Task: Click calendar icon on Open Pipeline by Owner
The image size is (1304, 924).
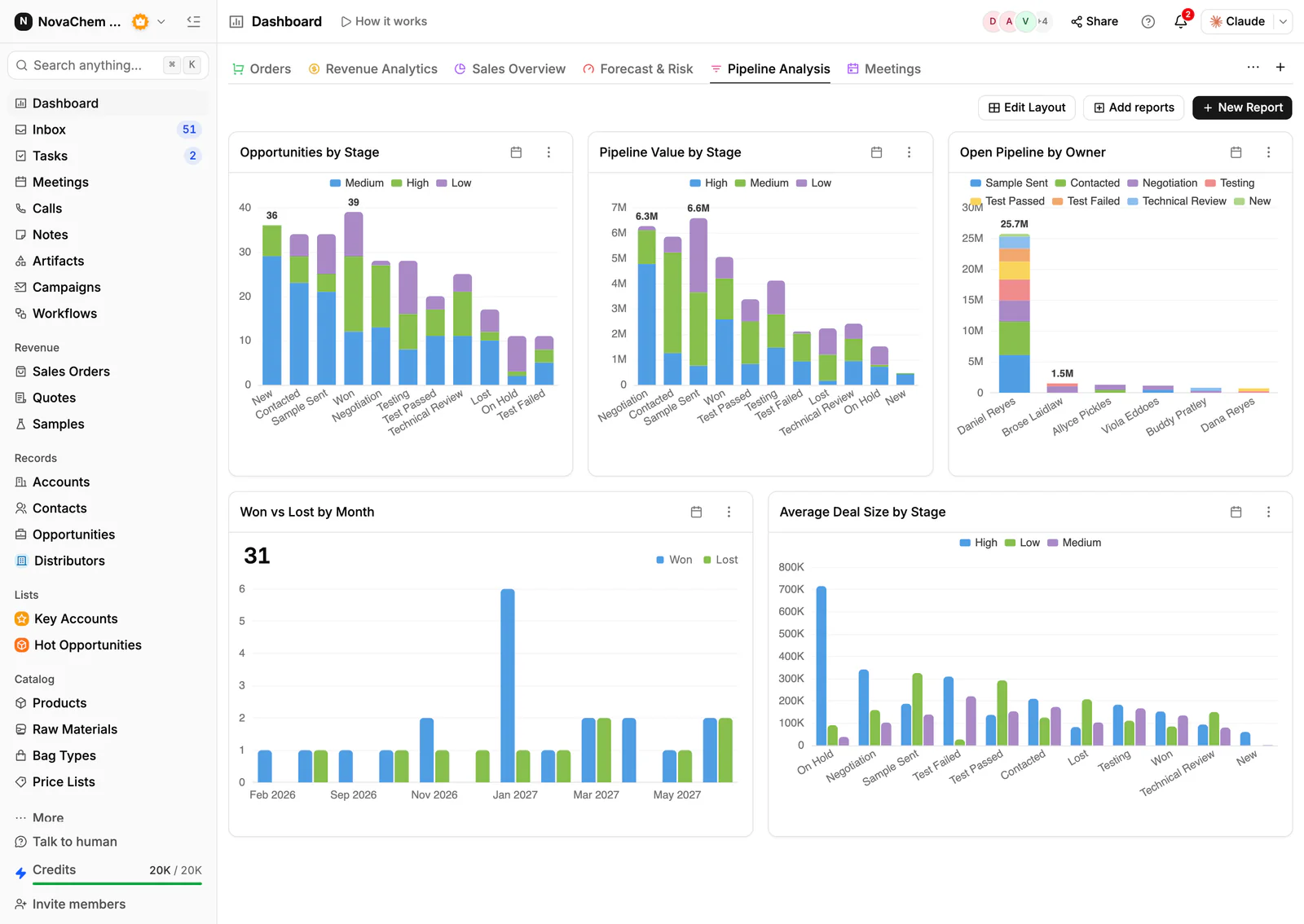Action: pyautogui.click(x=1236, y=152)
